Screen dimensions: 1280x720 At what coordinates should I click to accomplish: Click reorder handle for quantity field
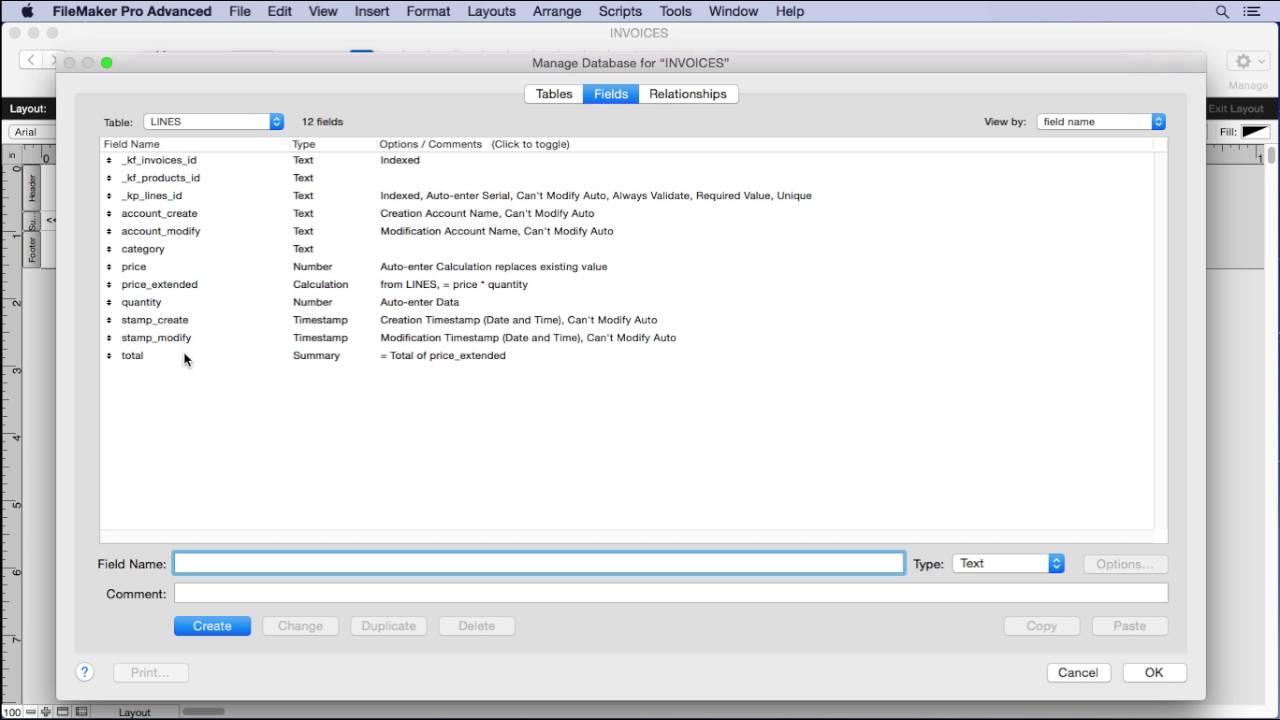[109, 302]
